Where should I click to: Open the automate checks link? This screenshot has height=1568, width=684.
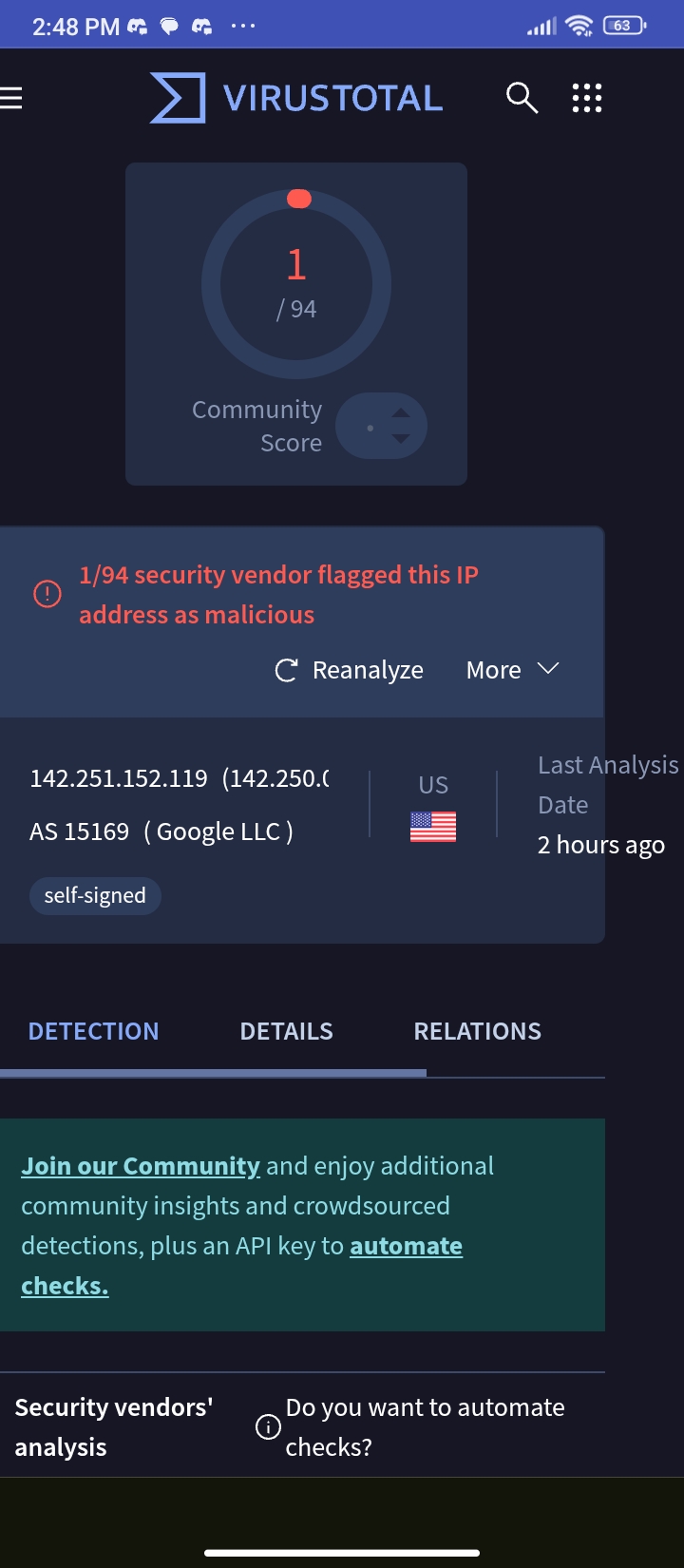pyautogui.click(x=406, y=1246)
